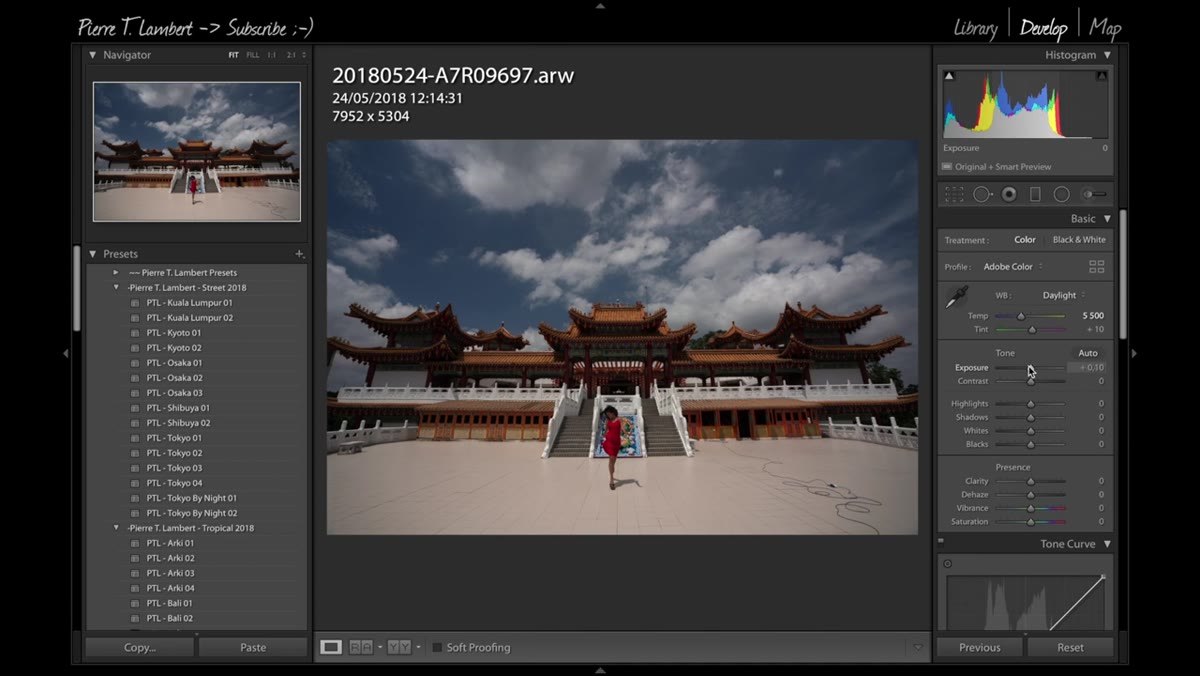The image size is (1200, 676).
Task: Switch to the Develop module
Action: tap(1043, 27)
